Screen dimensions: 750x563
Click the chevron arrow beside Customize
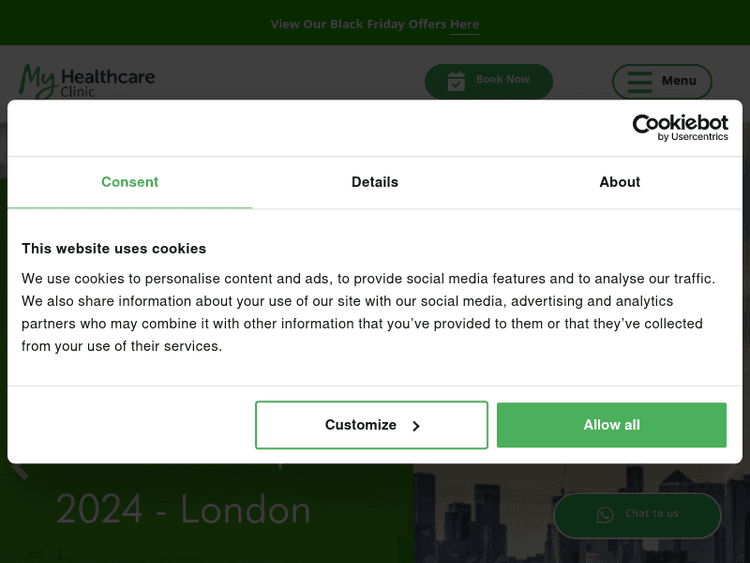pos(416,426)
